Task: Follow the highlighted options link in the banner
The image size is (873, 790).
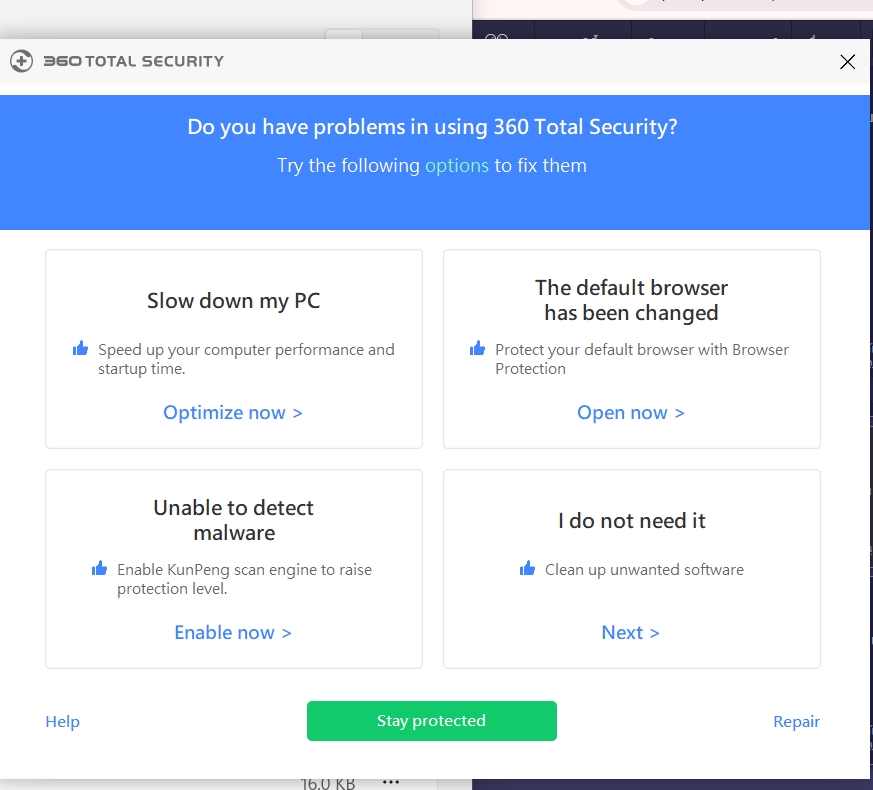Action: pyautogui.click(x=457, y=166)
